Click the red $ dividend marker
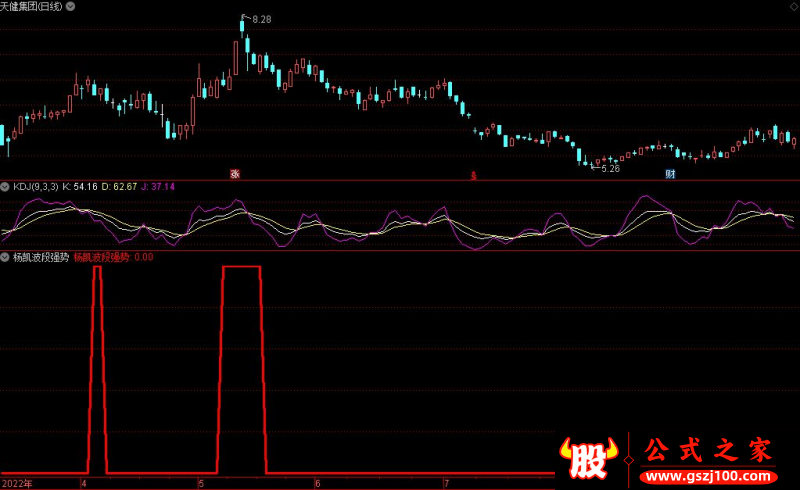Screen dimensions: 800x490 pyautogui.click(x=473, y=176)
